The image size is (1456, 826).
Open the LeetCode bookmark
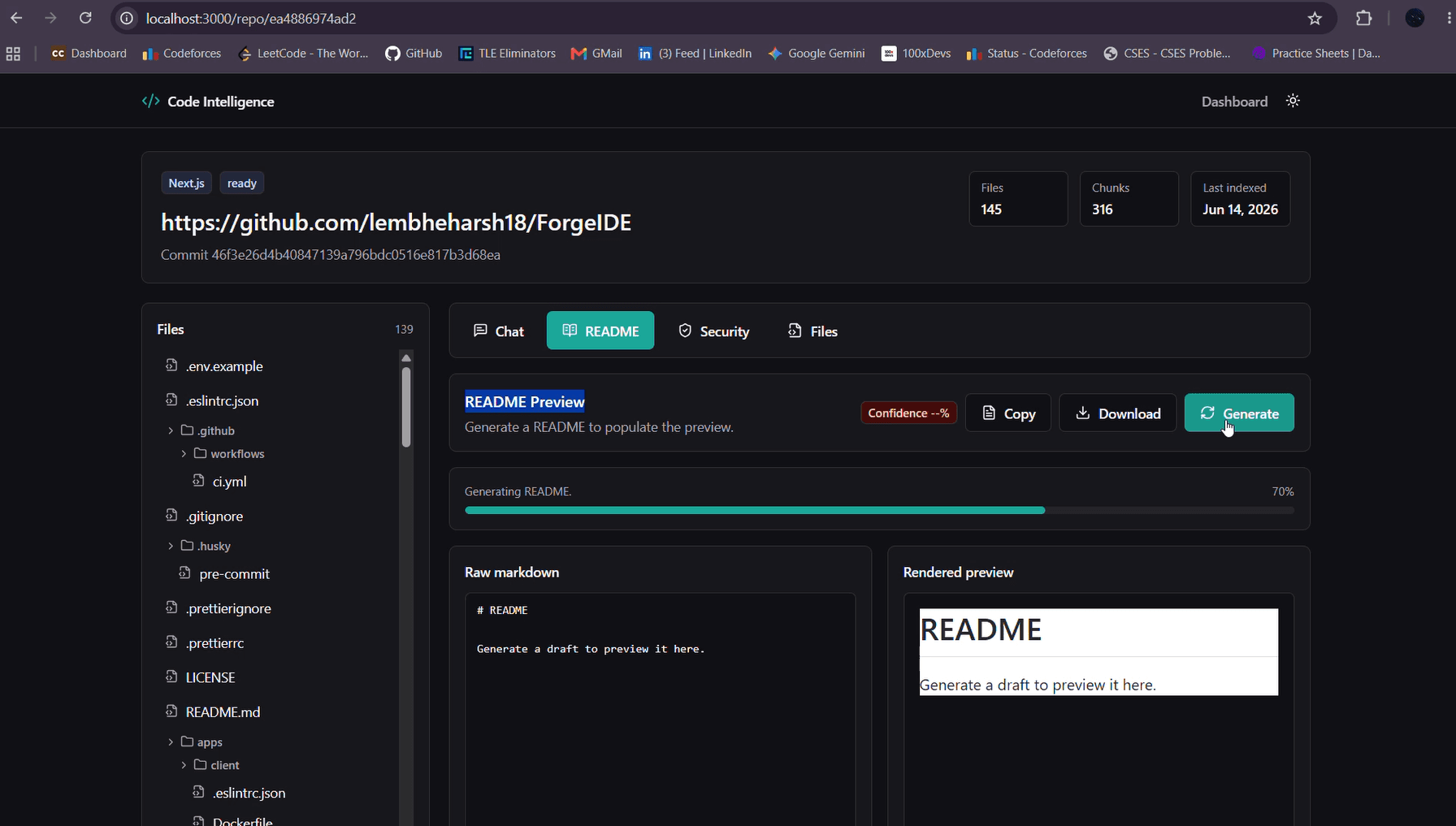303,54
